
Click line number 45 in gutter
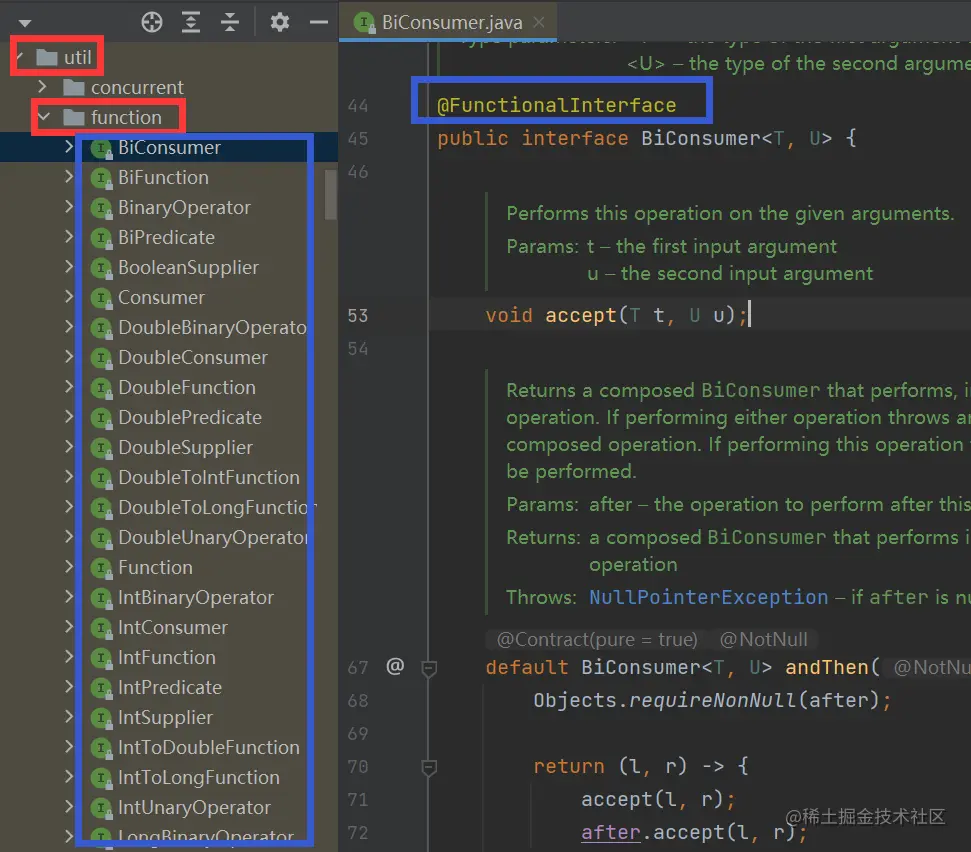pos(358,138)
